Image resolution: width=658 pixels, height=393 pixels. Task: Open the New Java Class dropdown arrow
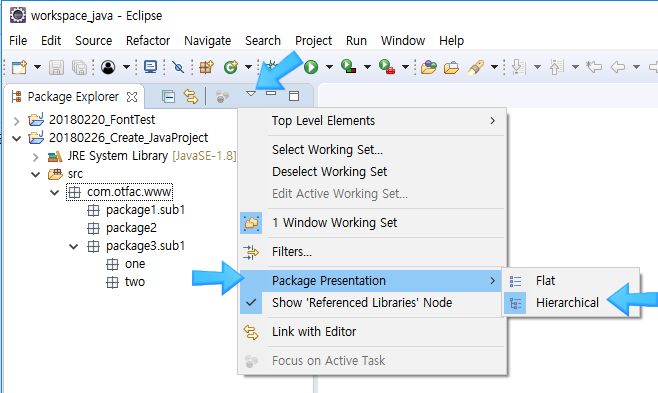248,67
